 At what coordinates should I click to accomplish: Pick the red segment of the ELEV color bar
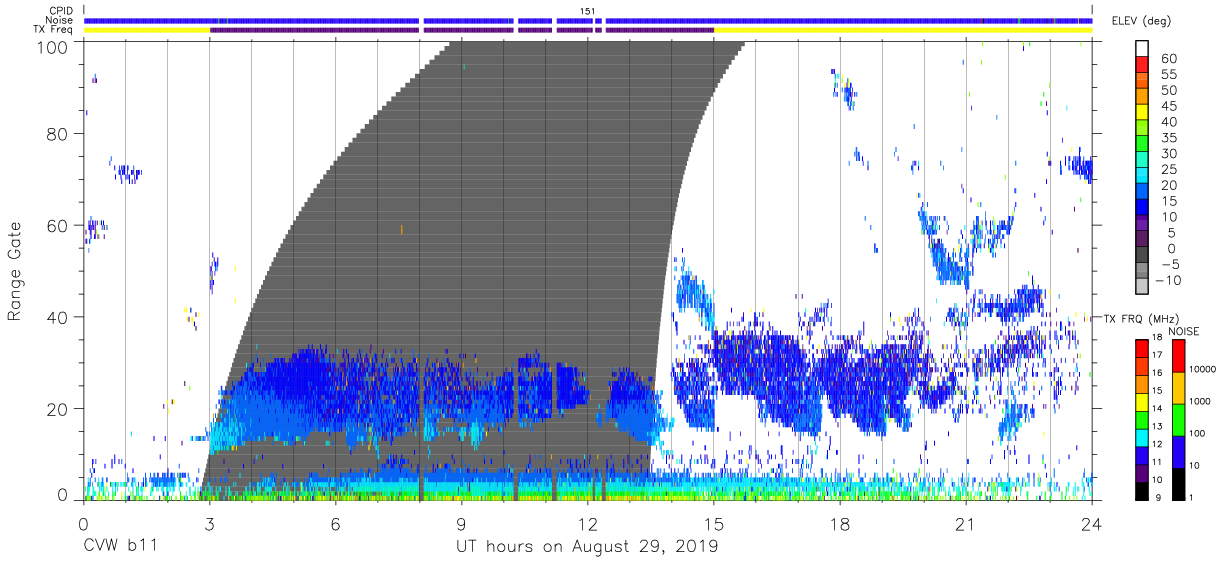[1143, 66]
